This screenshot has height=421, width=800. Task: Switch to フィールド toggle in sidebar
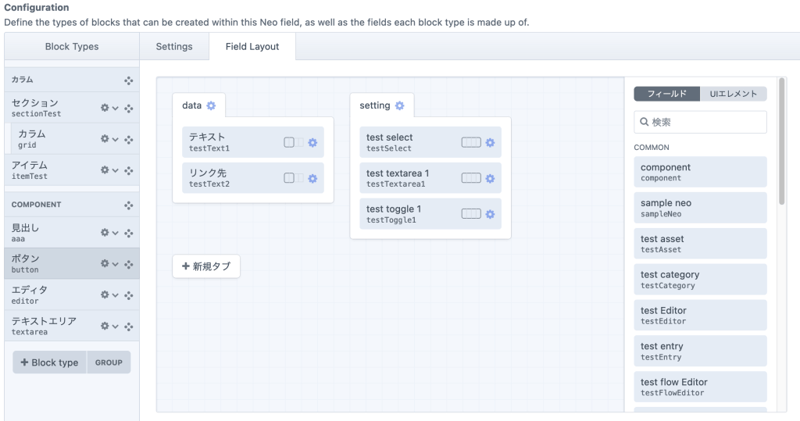666,94
